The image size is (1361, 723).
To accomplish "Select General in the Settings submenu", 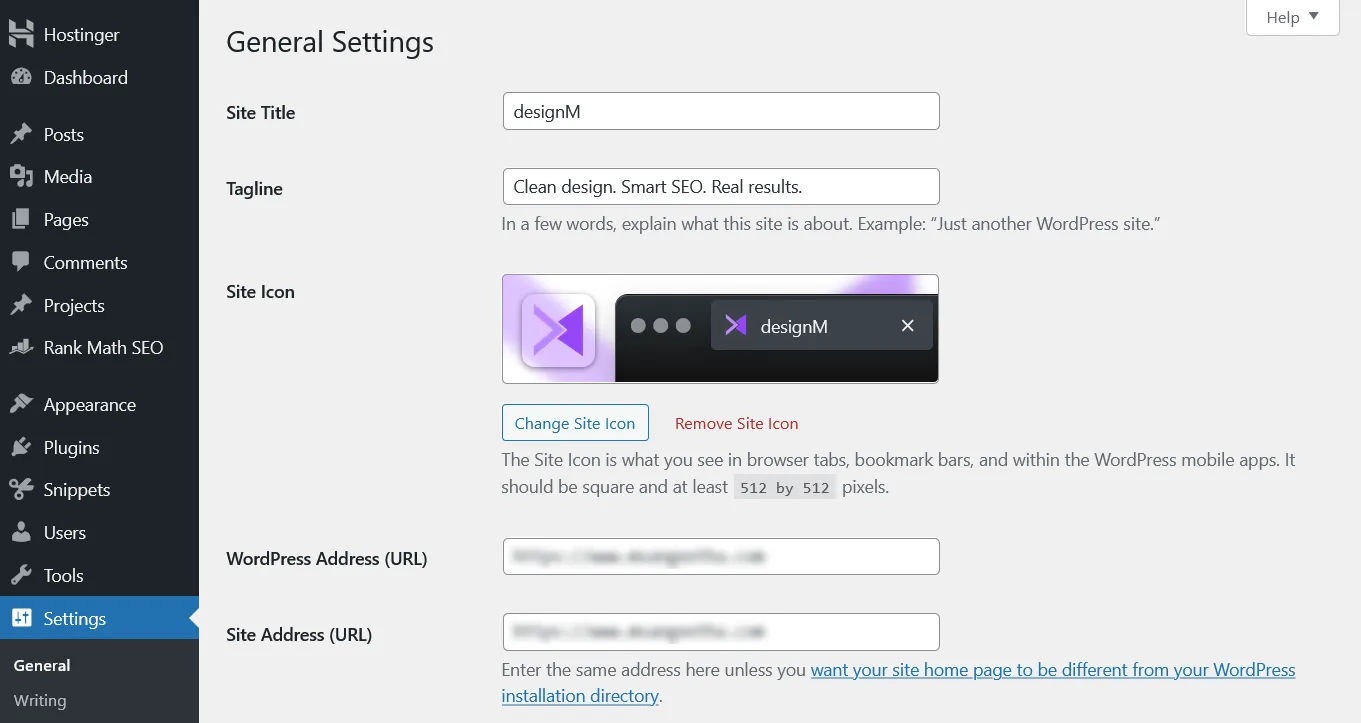I will 41,665.
